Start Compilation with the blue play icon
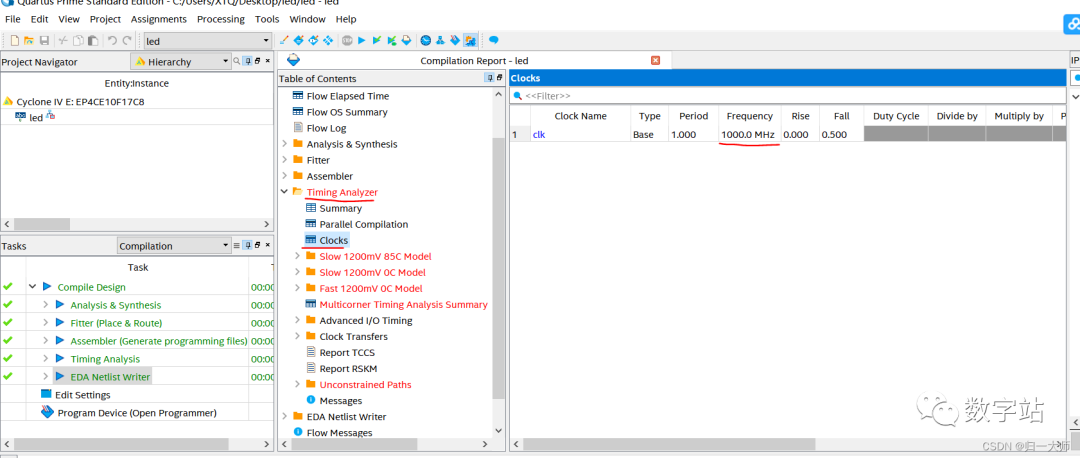Screen dimensions: 1080x458 click(x=362, y=41)
